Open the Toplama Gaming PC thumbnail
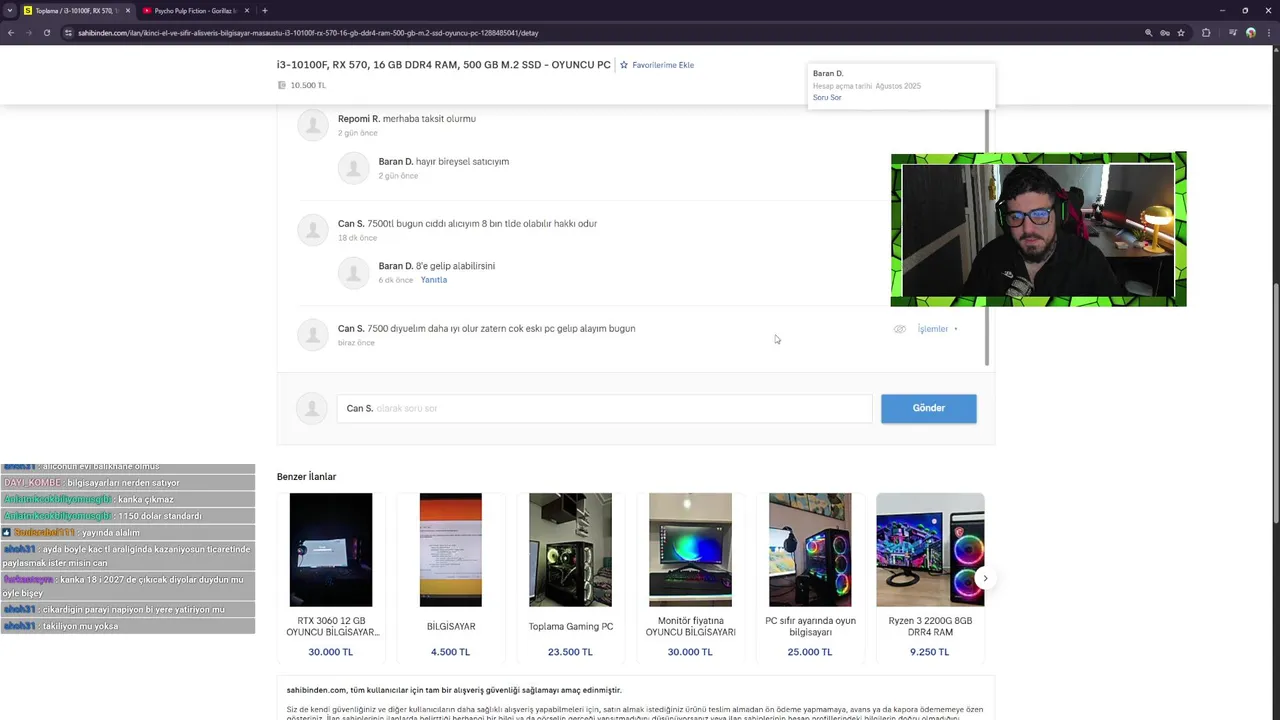This screenshot has height=720, width=1280. tap(571, 549)
